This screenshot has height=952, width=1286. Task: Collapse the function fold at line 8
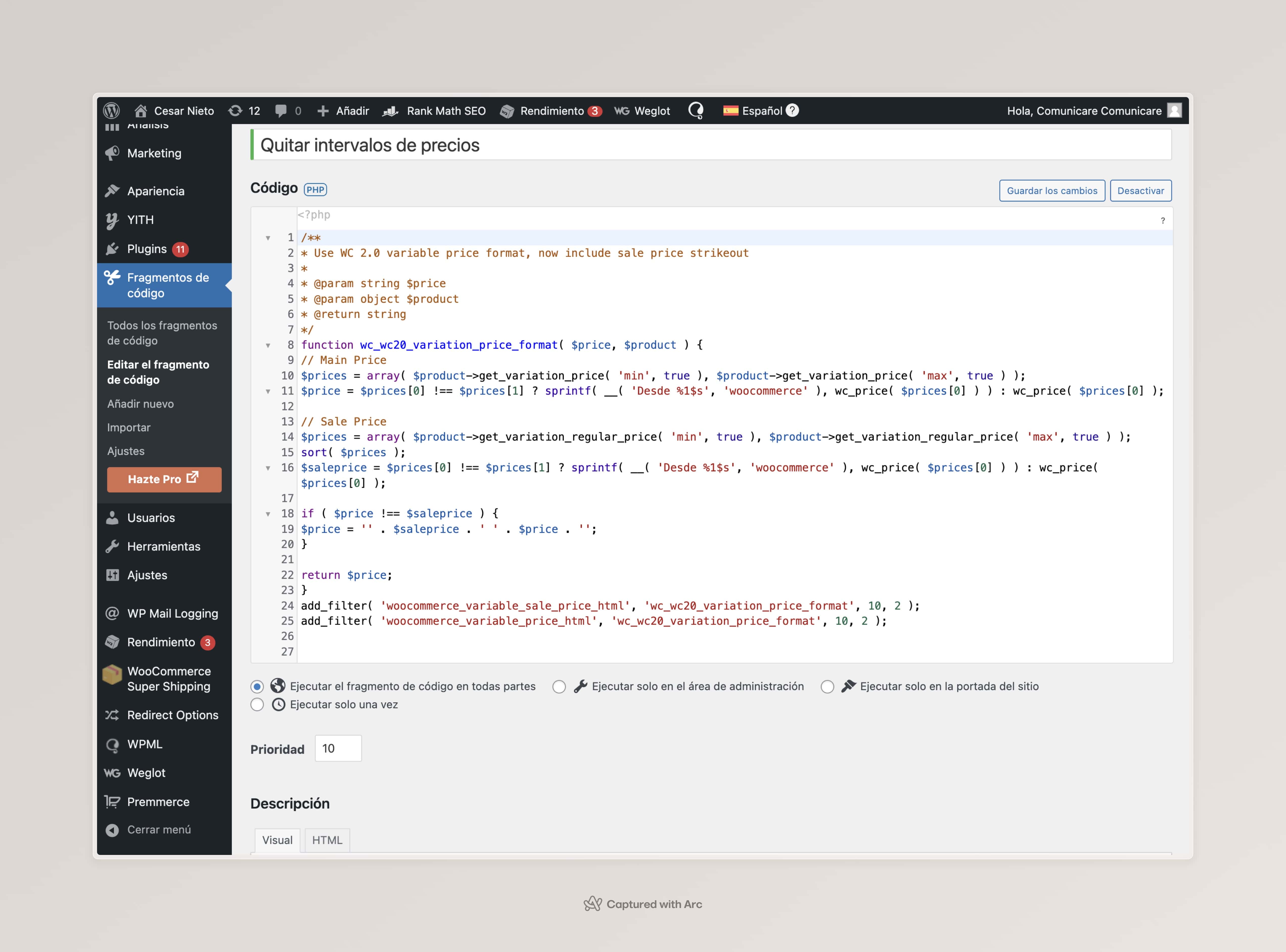pyautogui.click(x=268, y=345)
